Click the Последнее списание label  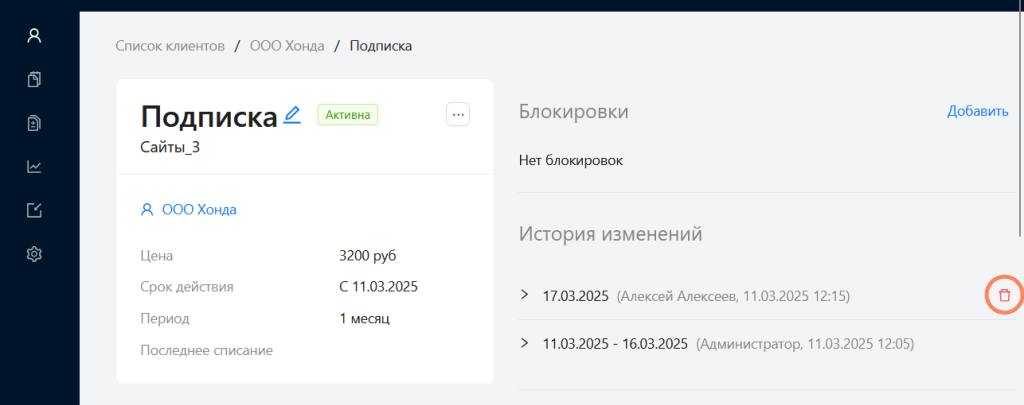click(x=206, y=351)
